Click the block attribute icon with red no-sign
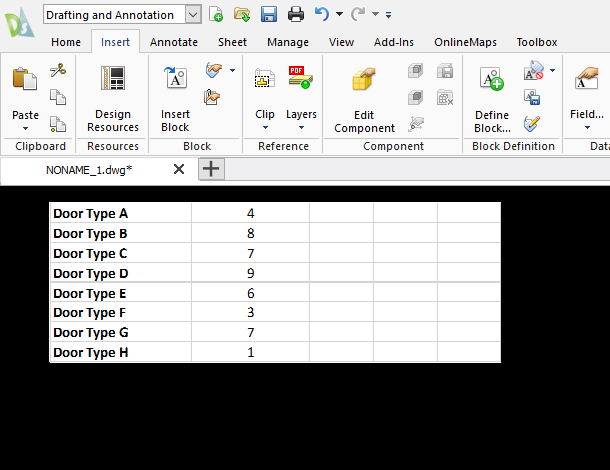610x470 pixels. point(534,70)
